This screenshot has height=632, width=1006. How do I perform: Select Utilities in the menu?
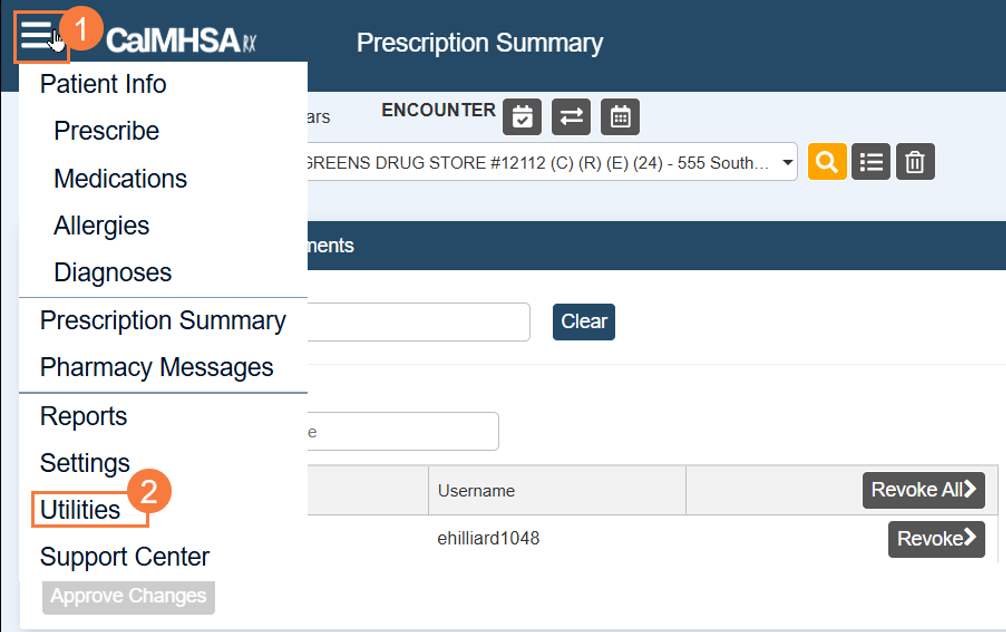(80, 510)
